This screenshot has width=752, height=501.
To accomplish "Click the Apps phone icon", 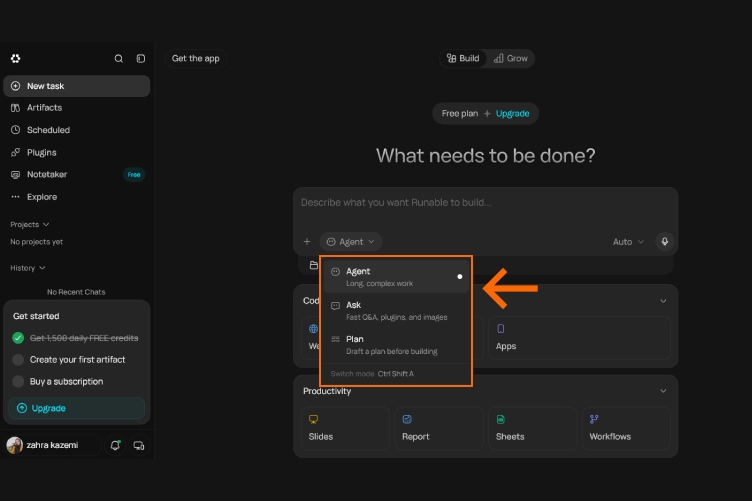I will [501, 329].
